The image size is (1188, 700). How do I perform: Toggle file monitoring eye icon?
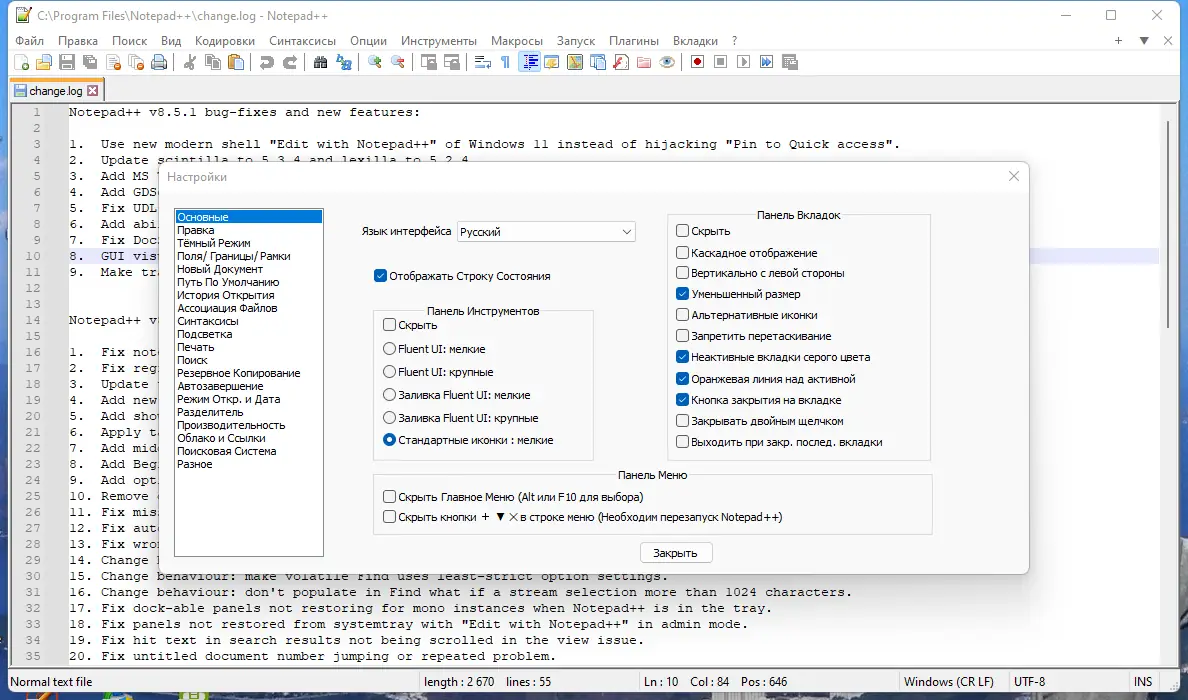click(x=667, y=62)
